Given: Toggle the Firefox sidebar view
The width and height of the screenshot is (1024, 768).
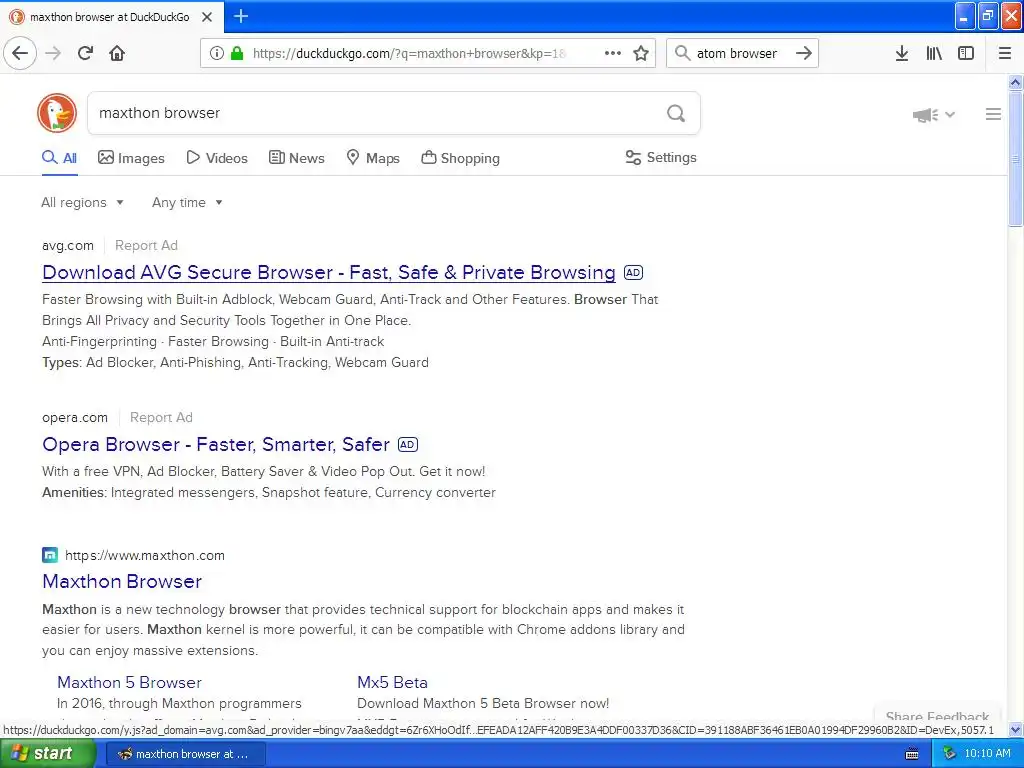Looking at the screenshot, I should coord(966,53).
